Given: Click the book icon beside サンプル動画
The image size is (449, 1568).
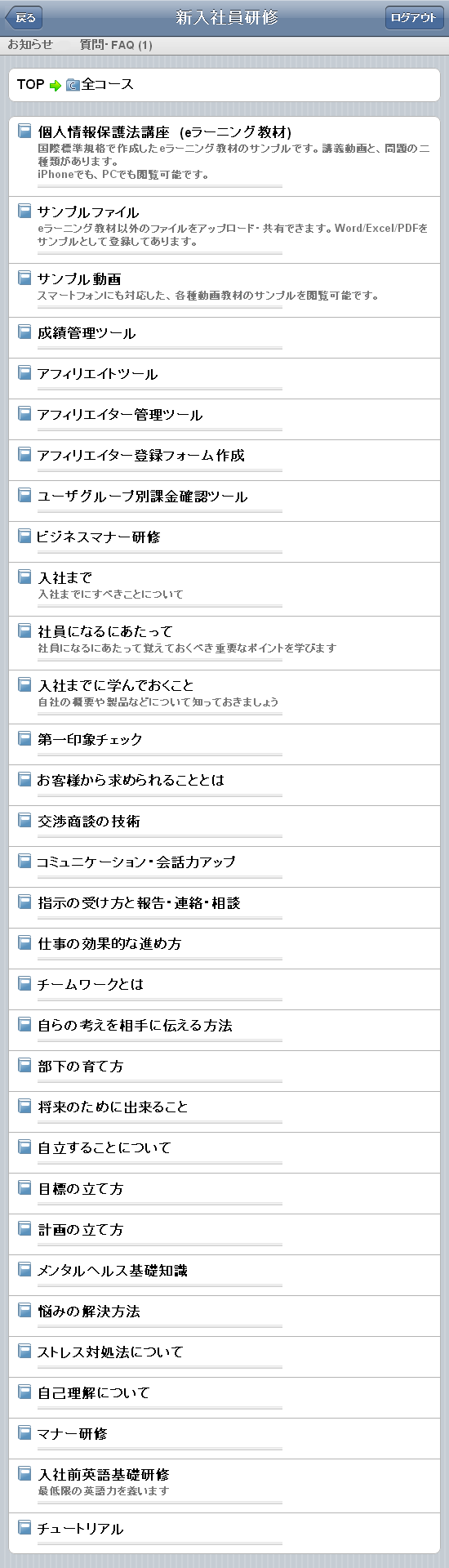Looking at the screenshot, I should [24, 277].
